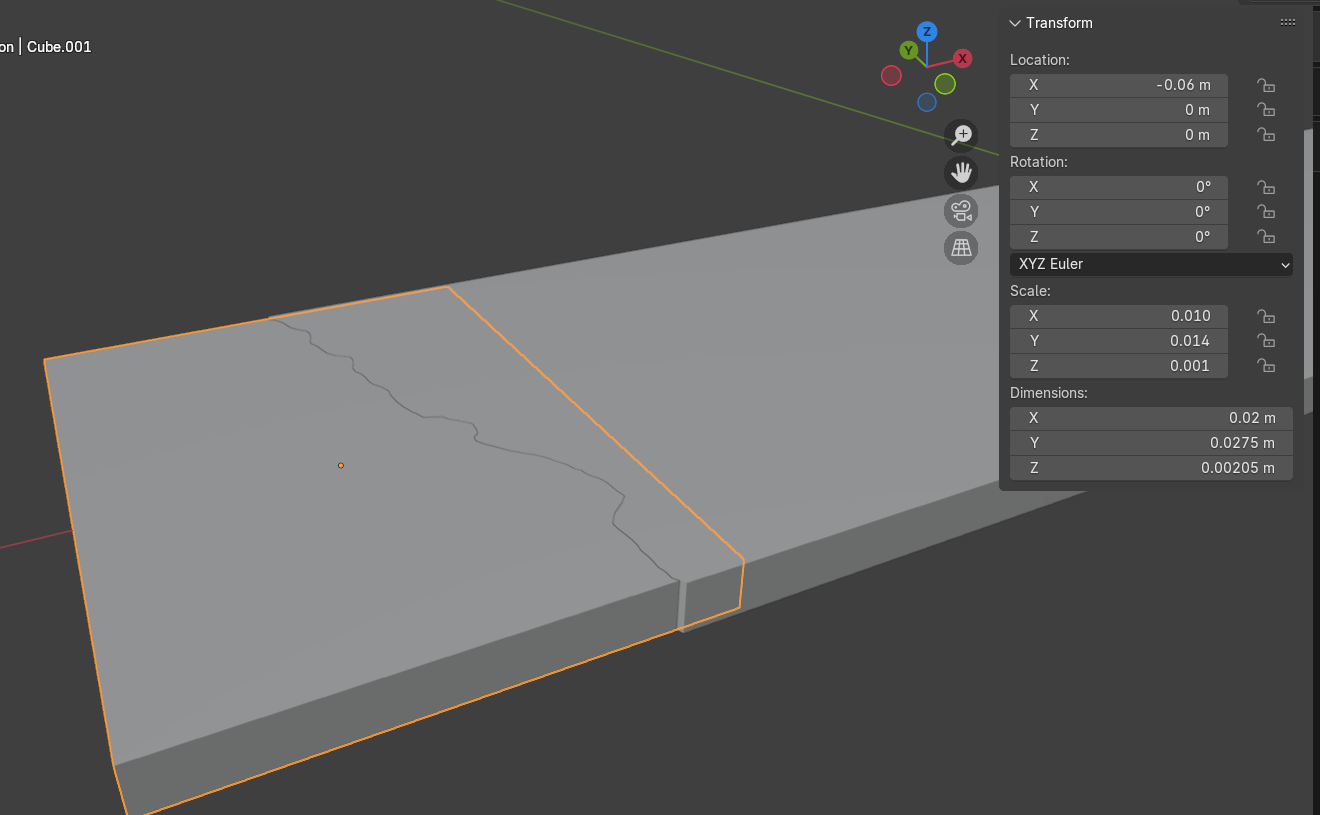This screenshot has height=815, width=1320.
Task: Click the Dimensions Z field showing 0.00205 m
Action: (x=1150, y=468)
